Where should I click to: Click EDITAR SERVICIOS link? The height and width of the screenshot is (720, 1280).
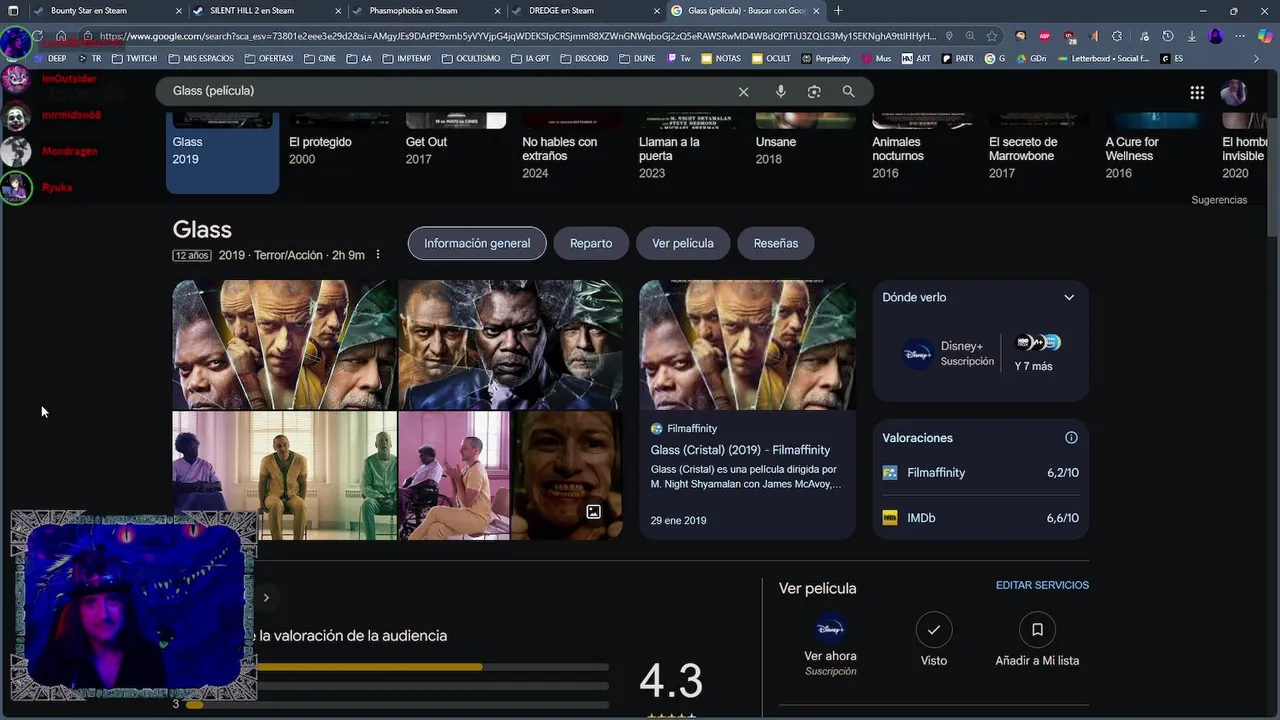point(1042,585)
